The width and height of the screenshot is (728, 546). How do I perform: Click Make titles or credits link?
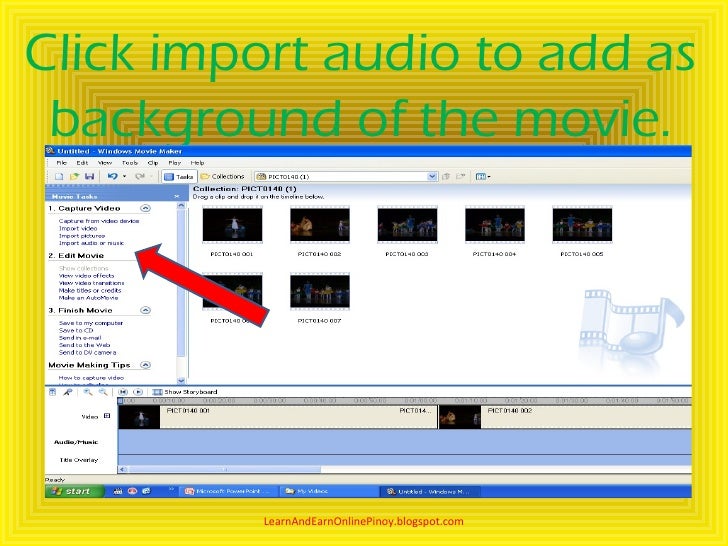pos(90,291)
